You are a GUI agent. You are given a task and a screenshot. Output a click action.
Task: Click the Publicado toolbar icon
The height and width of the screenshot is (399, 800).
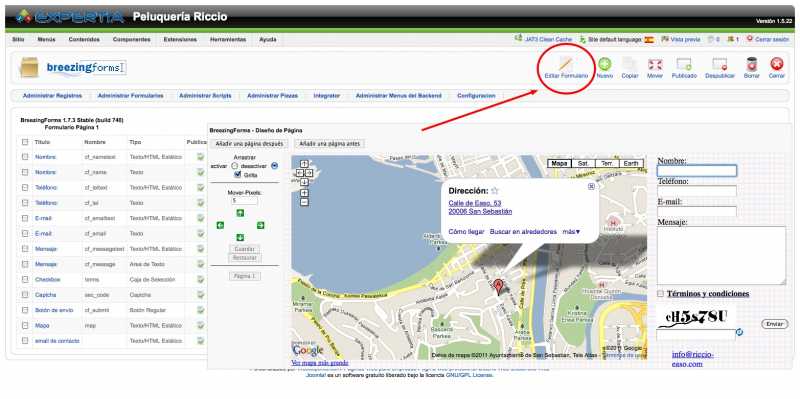(684, 64)
